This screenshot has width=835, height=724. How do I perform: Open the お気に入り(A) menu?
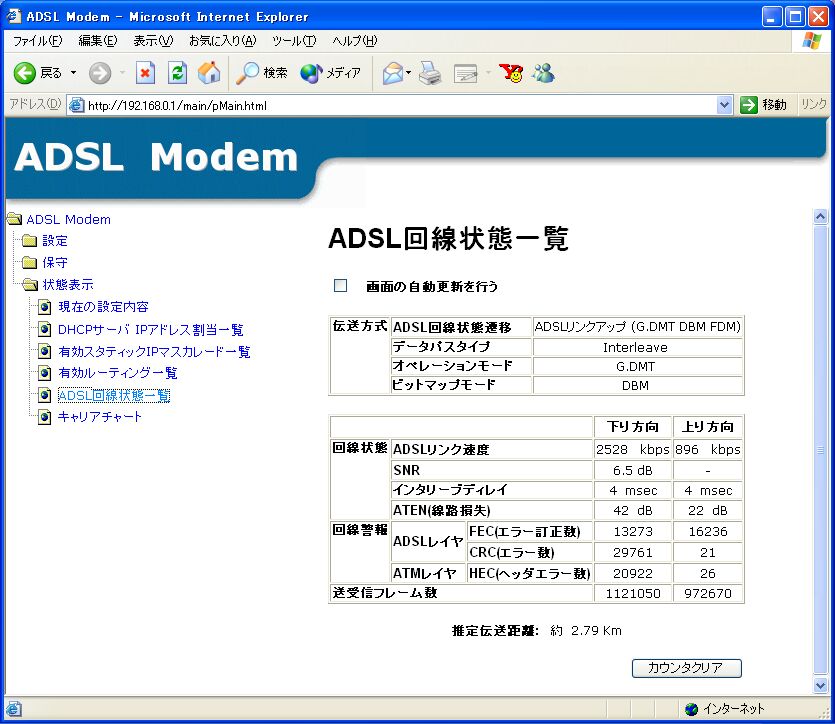pos(222,41)
